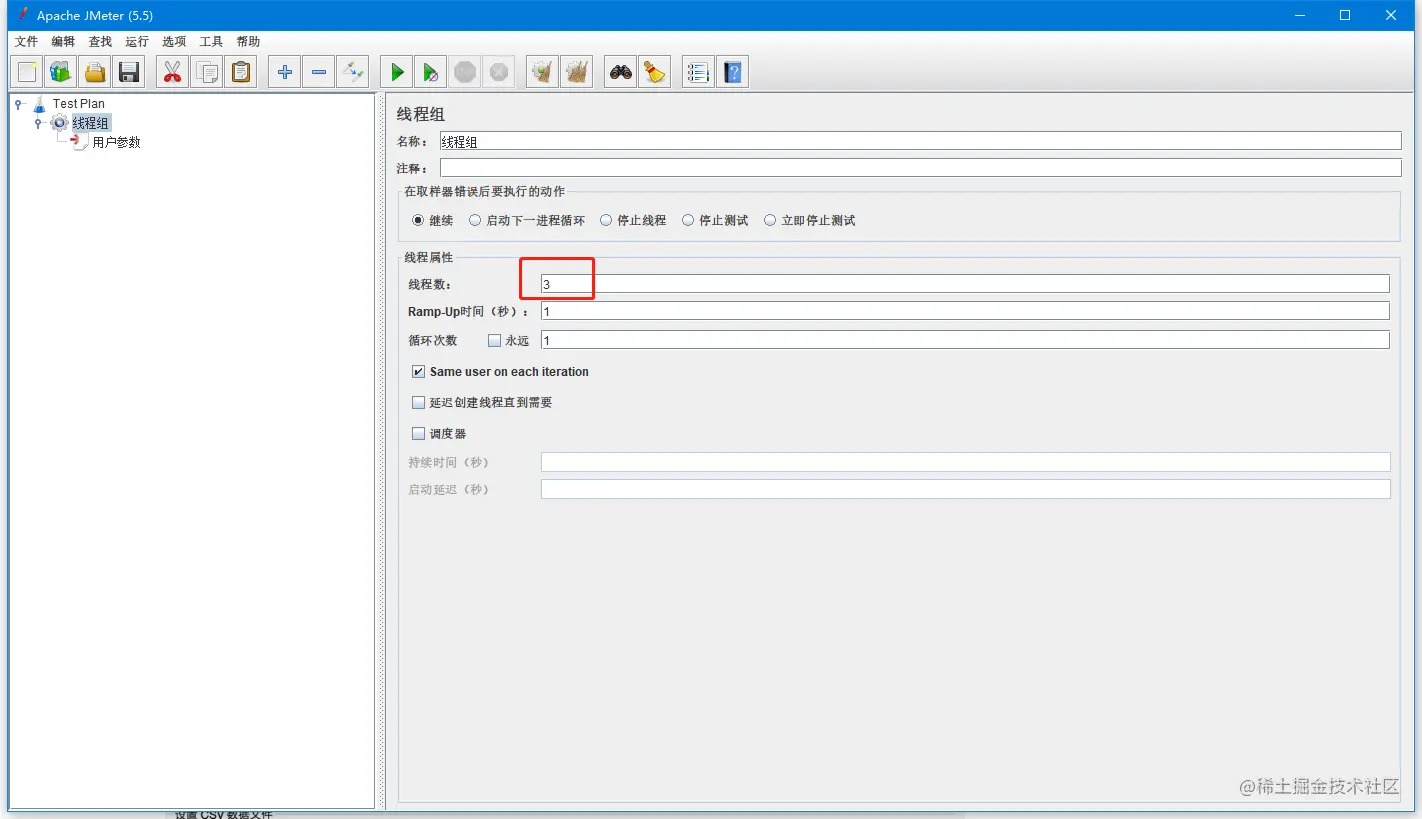Click the 持续时间（秒） field
The height and width of the screenshot is (819, 1422).
965,462
